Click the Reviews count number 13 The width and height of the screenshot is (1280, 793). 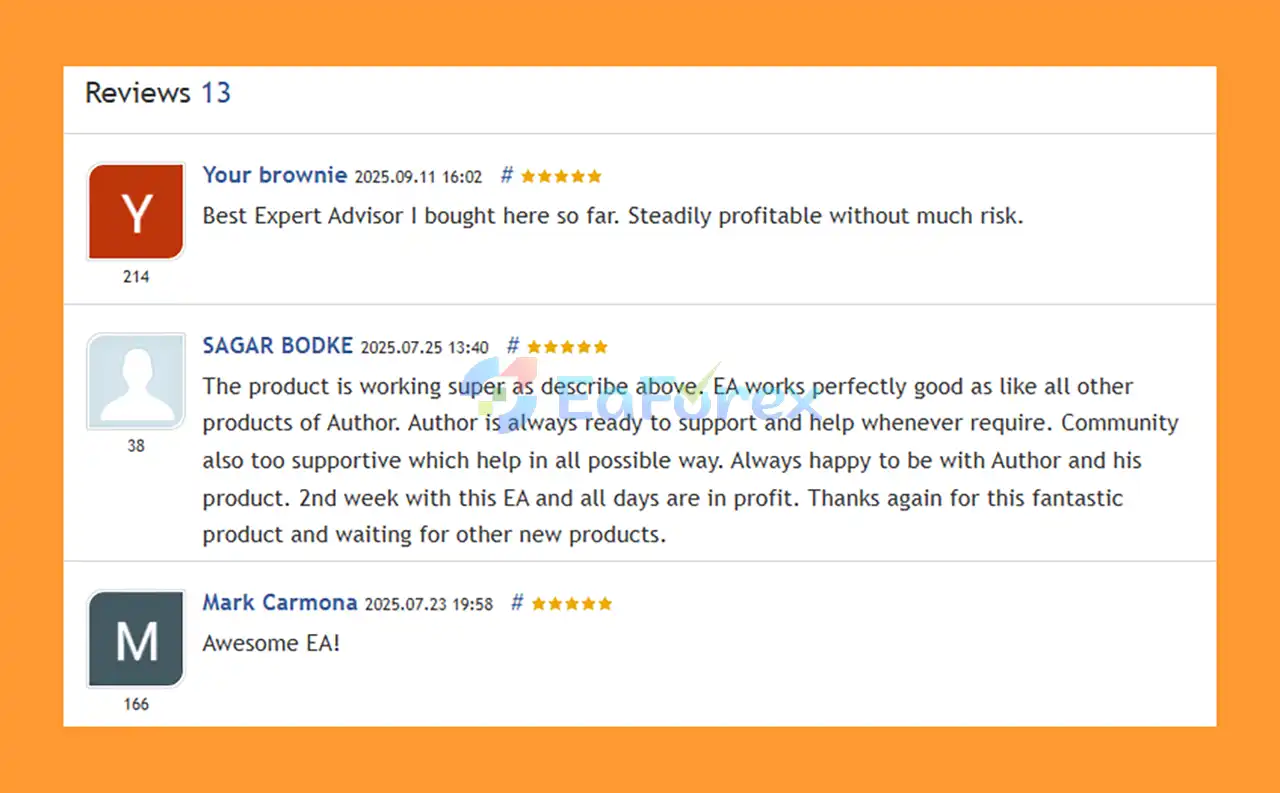coord(216,93)
